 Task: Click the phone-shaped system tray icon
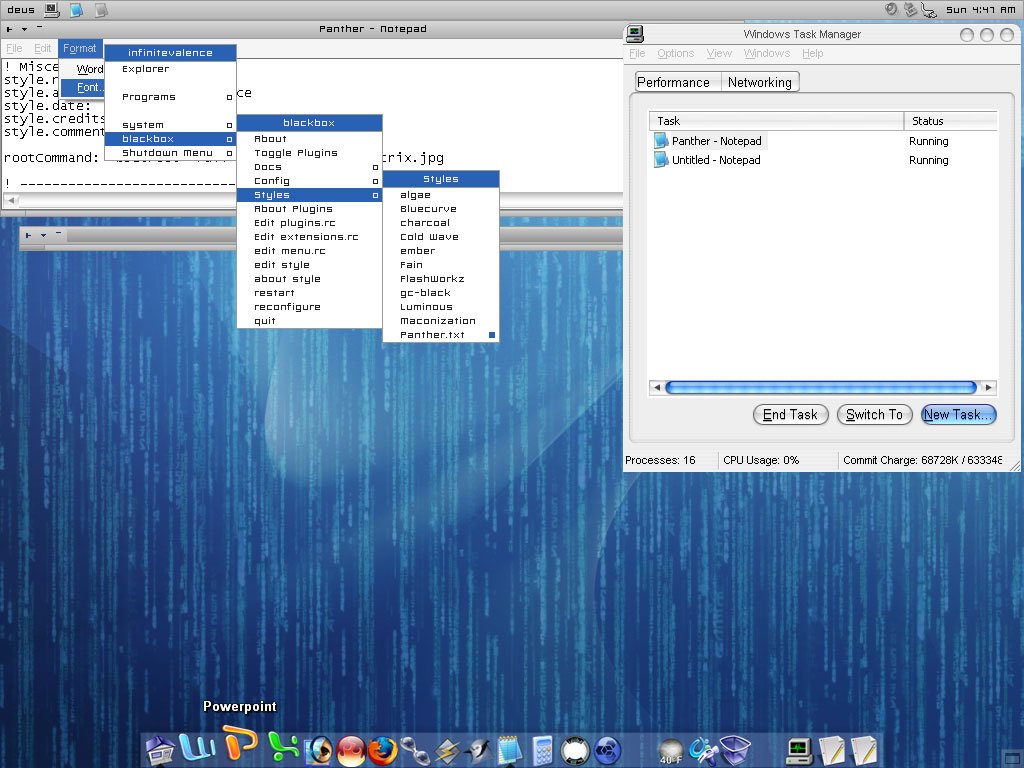929,10
